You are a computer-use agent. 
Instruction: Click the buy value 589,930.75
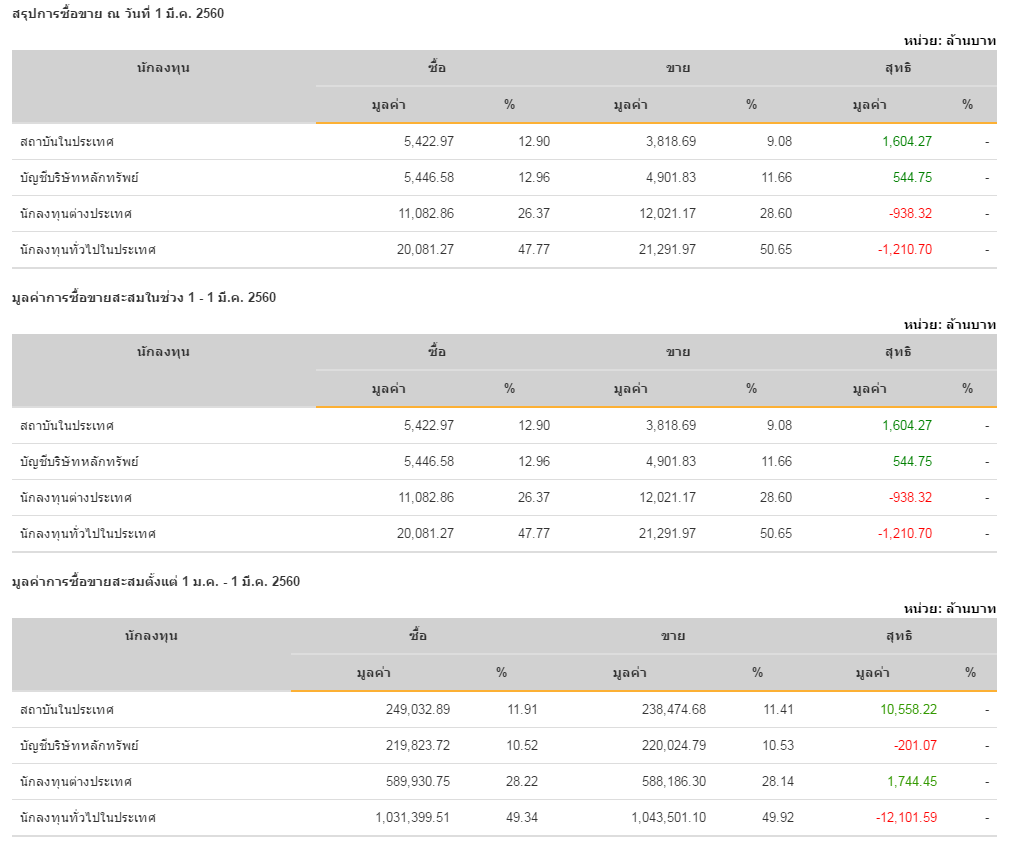coord(417,781)
